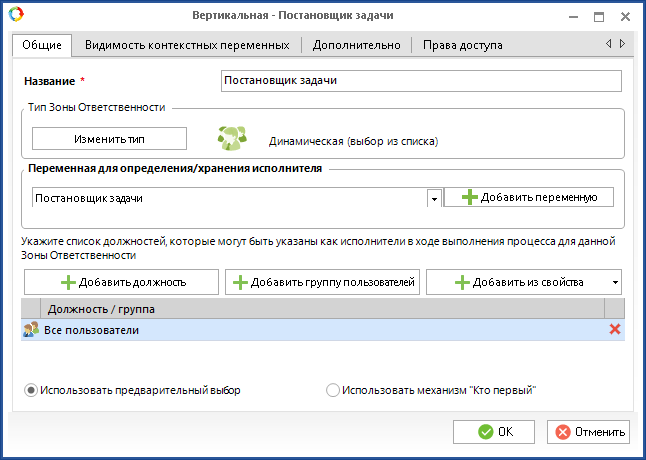Select Использовать механизм "Кто первый" option
This screenshot has width=646, height=460.
(x=333, y=390)
